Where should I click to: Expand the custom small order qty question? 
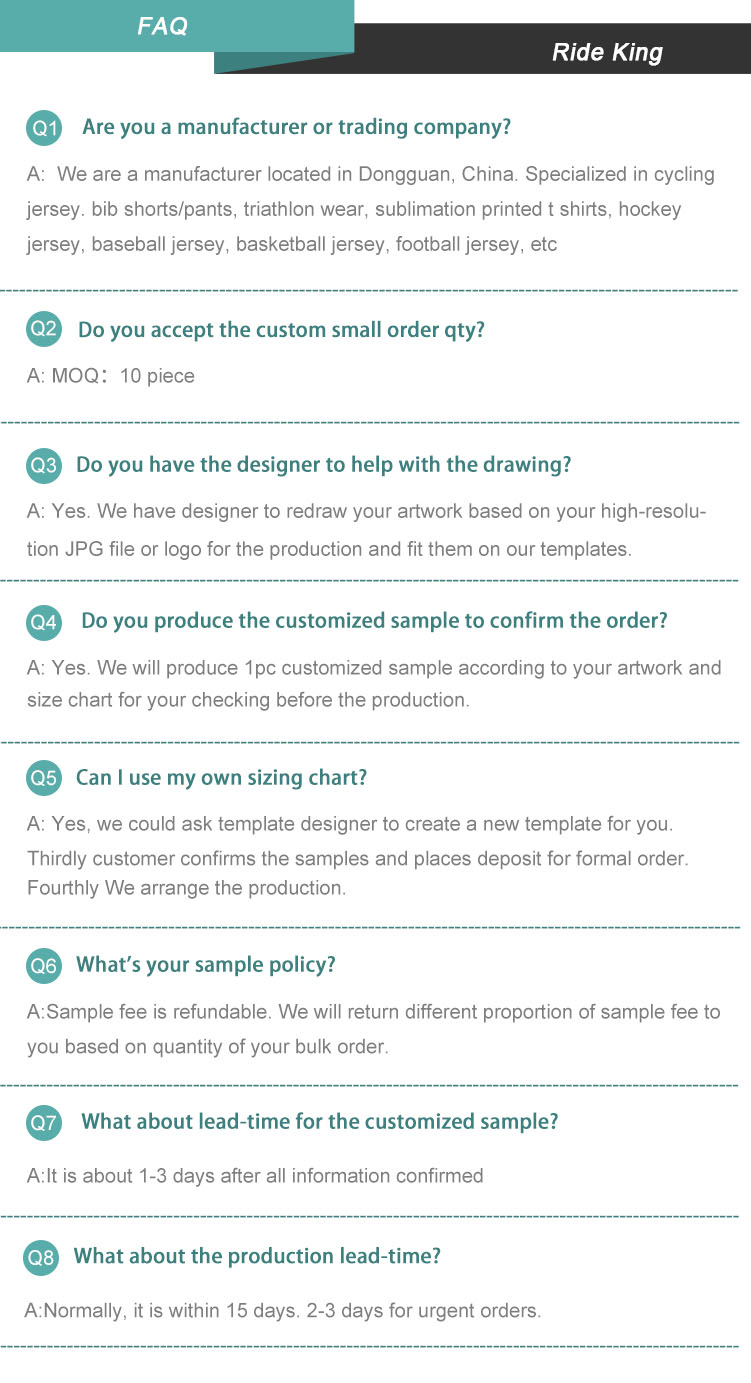pos(281,329)
